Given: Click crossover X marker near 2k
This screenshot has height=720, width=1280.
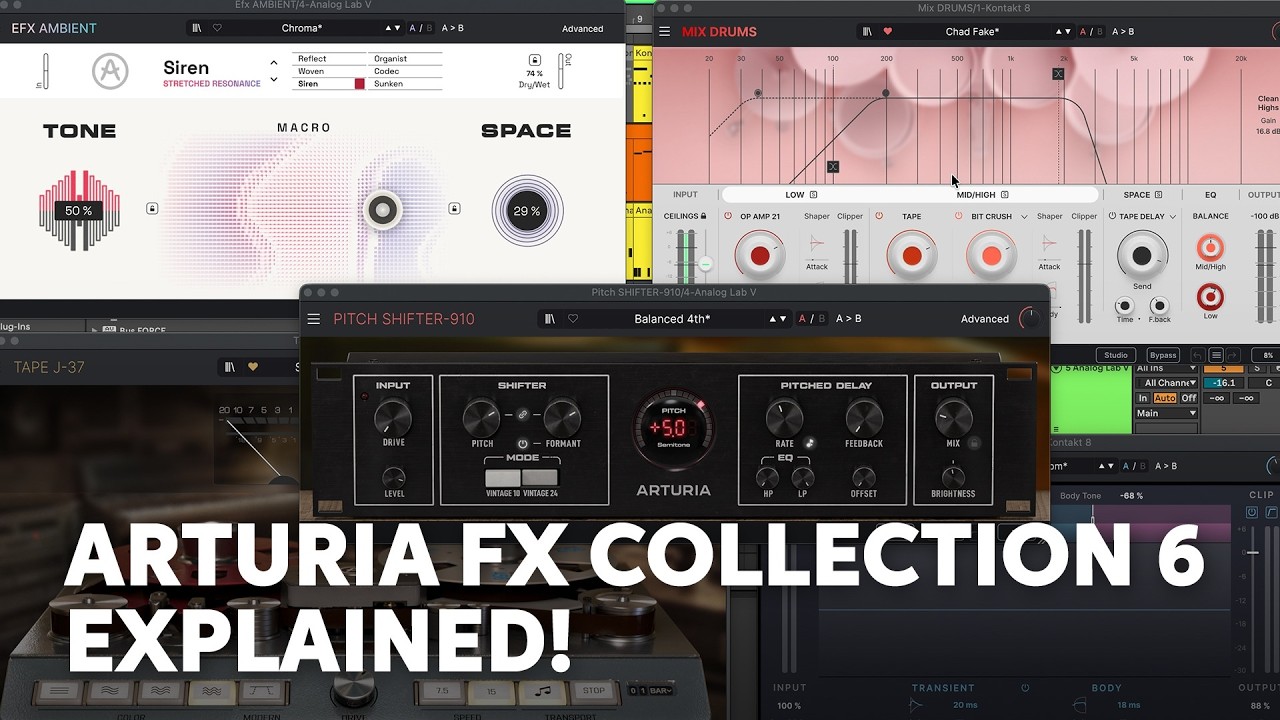Looking at the screenshot, I should 1058,74.
